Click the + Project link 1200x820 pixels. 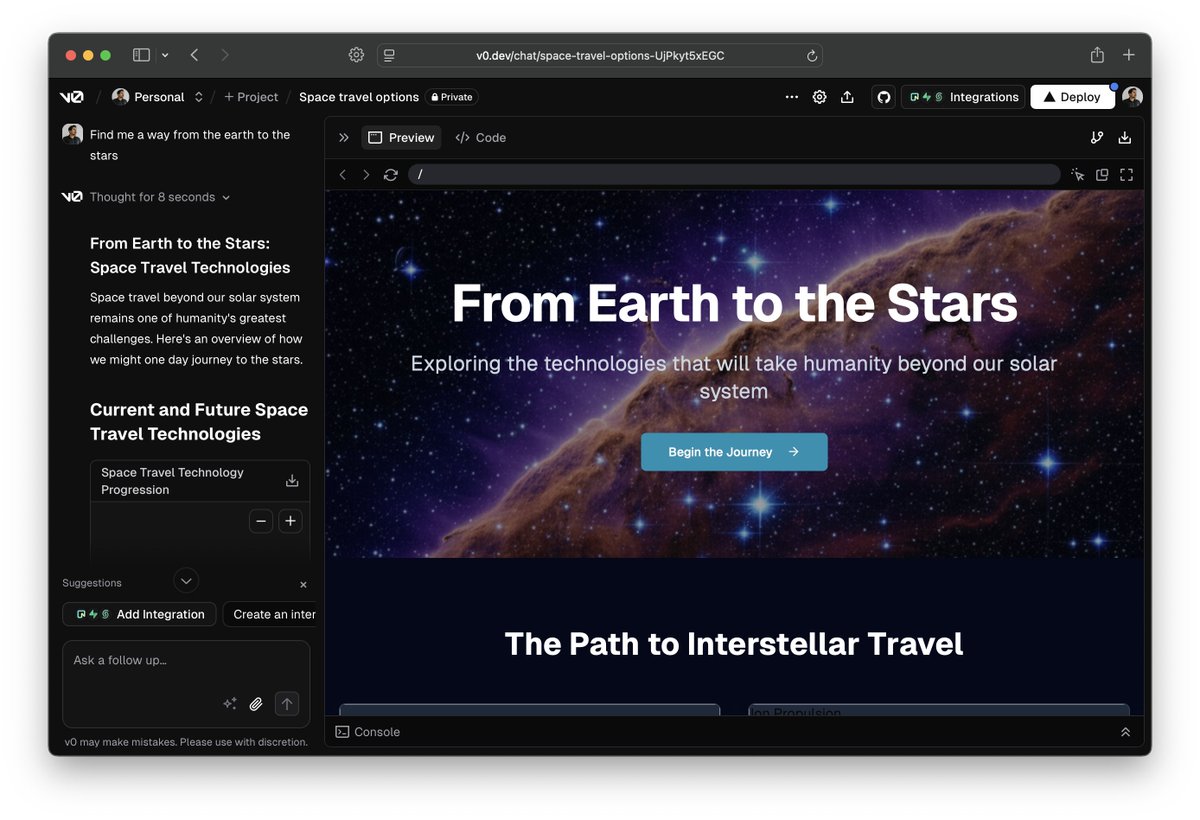coord(251,97)
